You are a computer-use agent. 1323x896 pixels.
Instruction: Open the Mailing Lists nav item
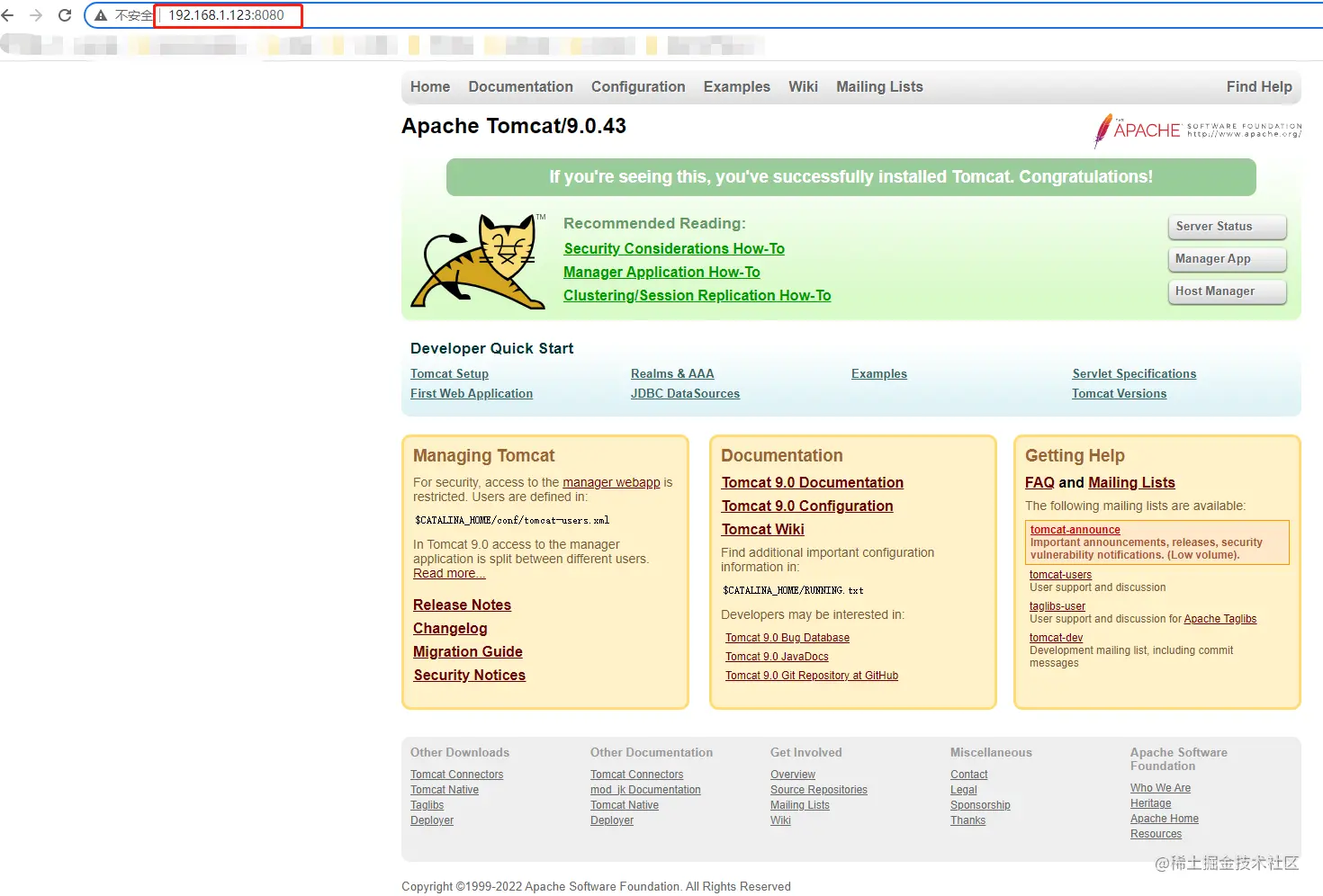[879, 86]
